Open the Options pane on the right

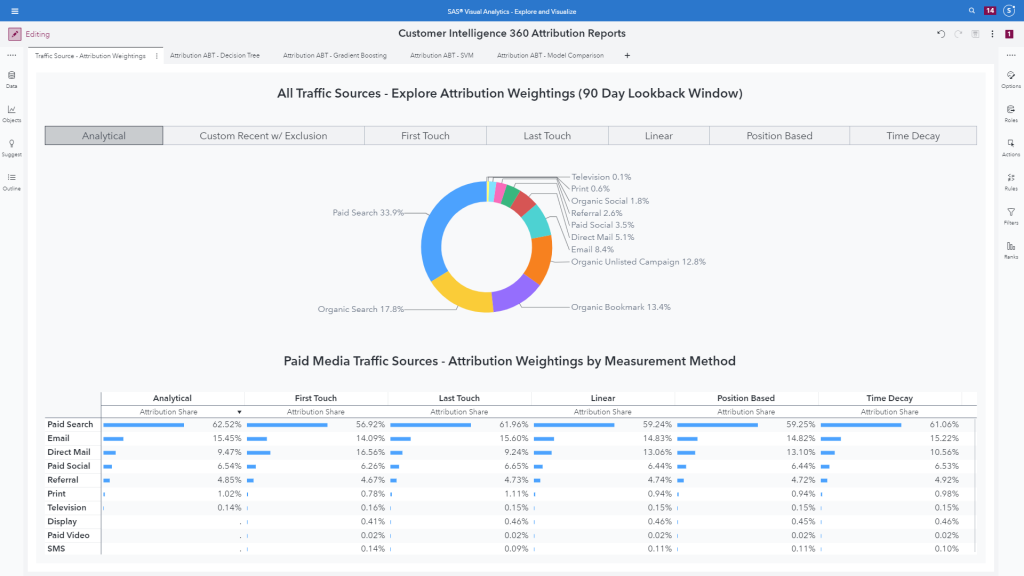click(1011, 78)
